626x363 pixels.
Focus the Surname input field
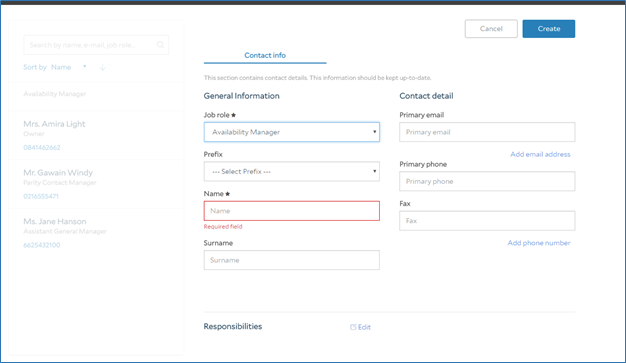click(x=291, y=260)
